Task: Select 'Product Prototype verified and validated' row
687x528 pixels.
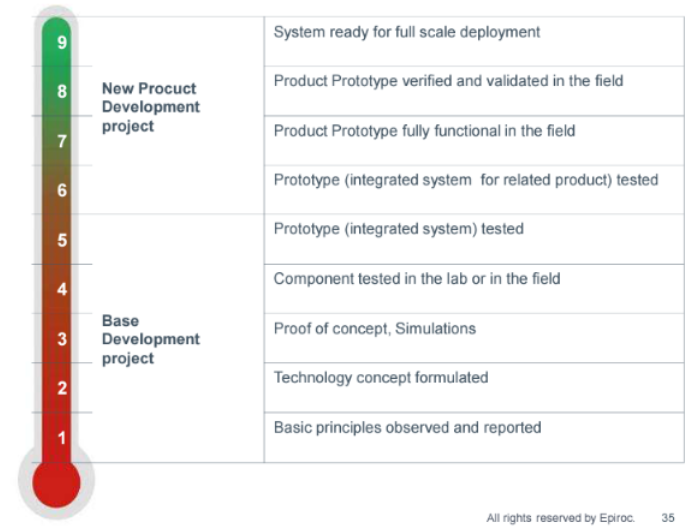Action: (x=474, y=91)
